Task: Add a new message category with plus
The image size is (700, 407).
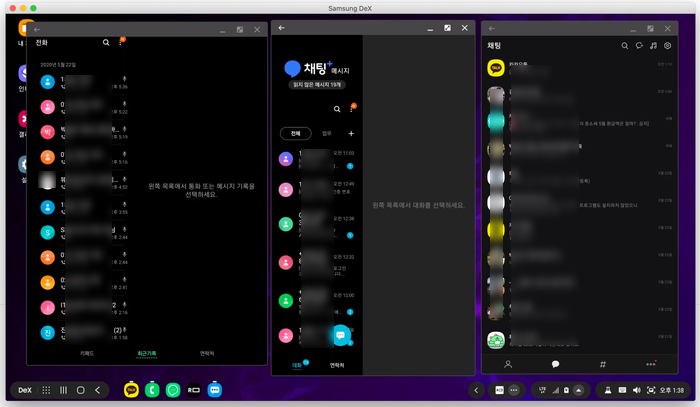Action: click(x=351, y=133)
